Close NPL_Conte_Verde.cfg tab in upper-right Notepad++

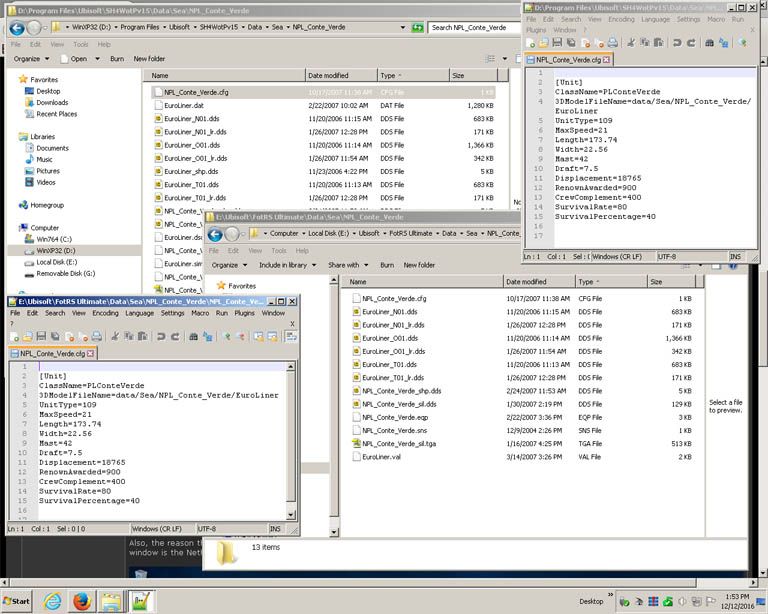(606, 60)
